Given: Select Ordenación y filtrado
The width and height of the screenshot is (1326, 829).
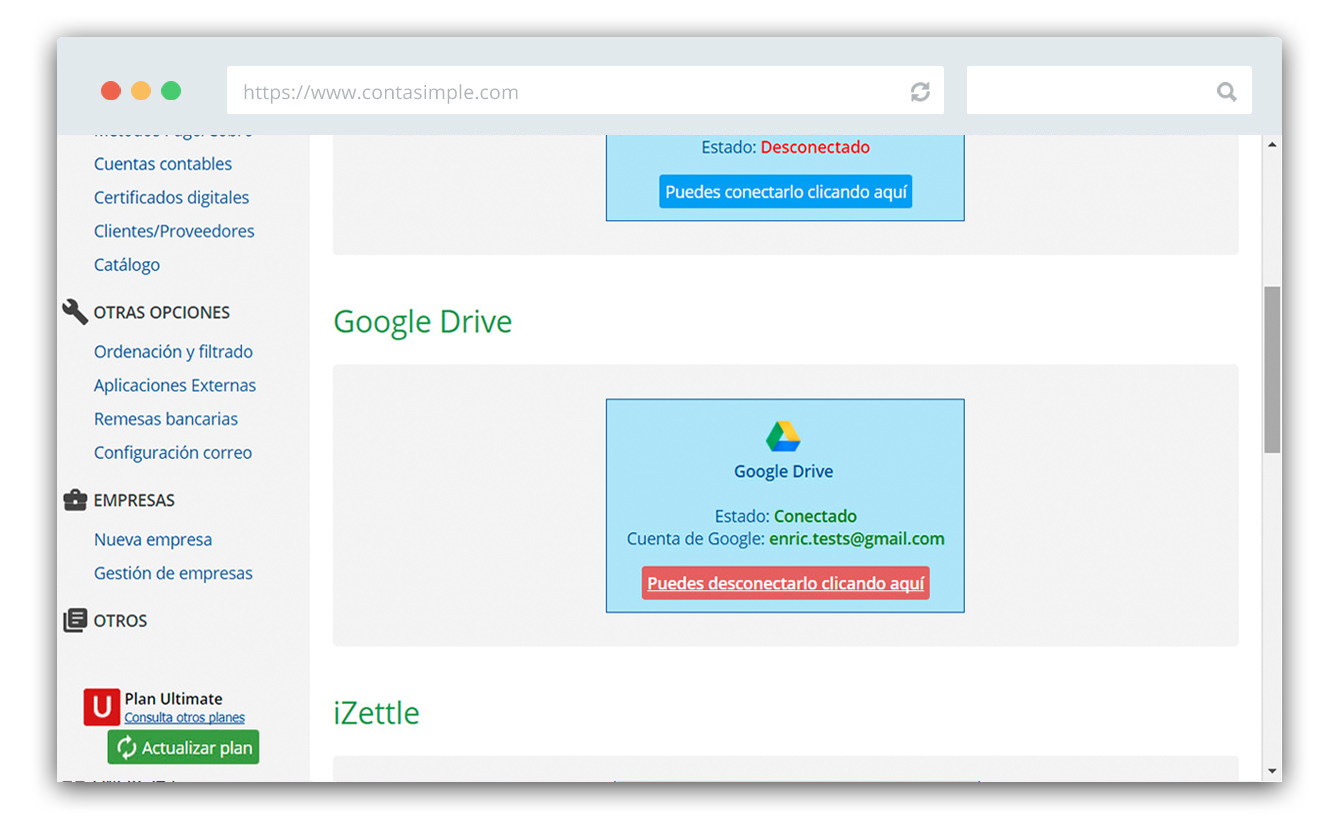Looking at the screenshot, I should click(173, 352).
